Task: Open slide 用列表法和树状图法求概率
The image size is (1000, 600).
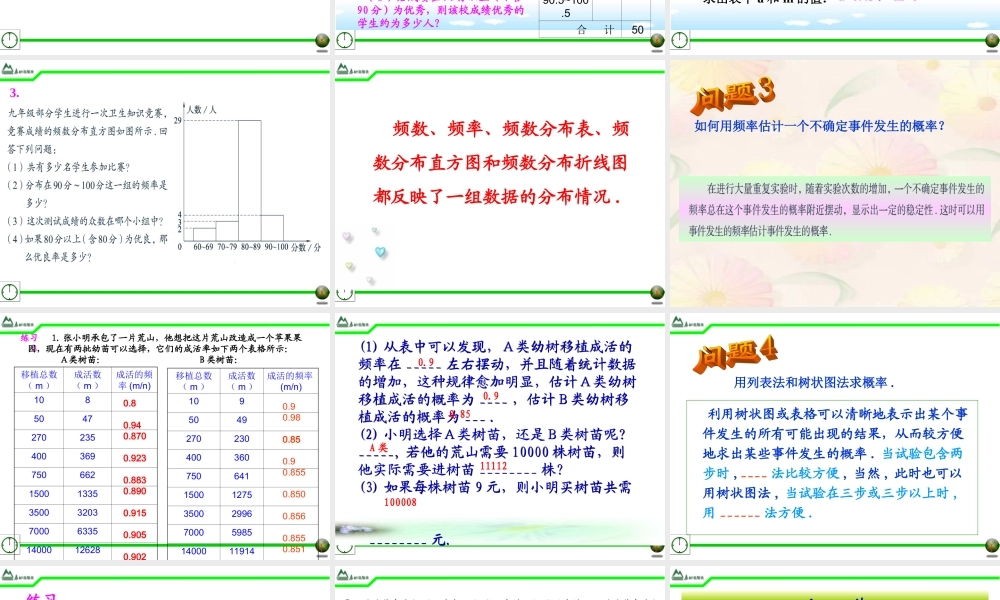Action: click(835, 436)
